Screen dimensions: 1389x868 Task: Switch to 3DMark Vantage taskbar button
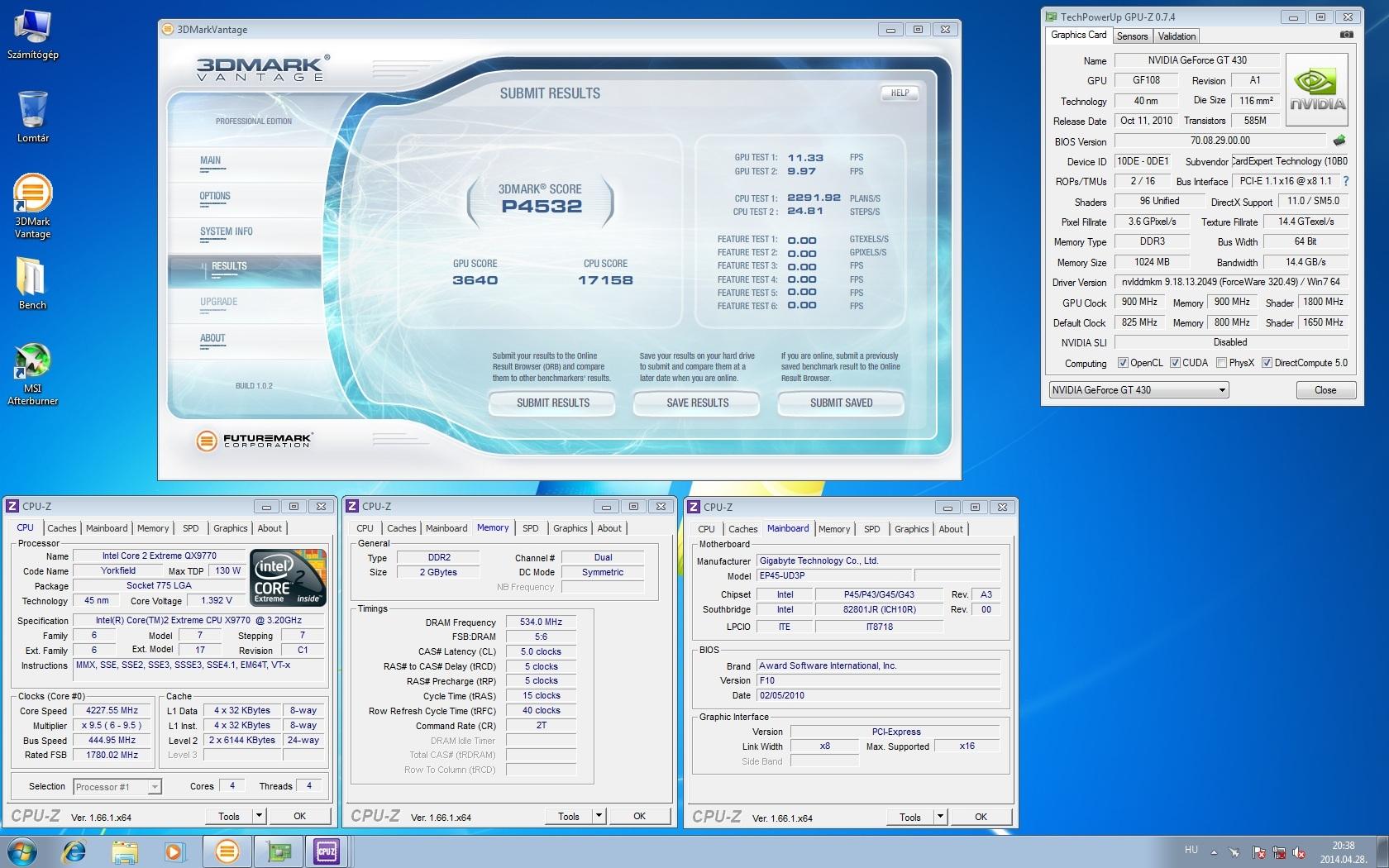coord(227,851)
